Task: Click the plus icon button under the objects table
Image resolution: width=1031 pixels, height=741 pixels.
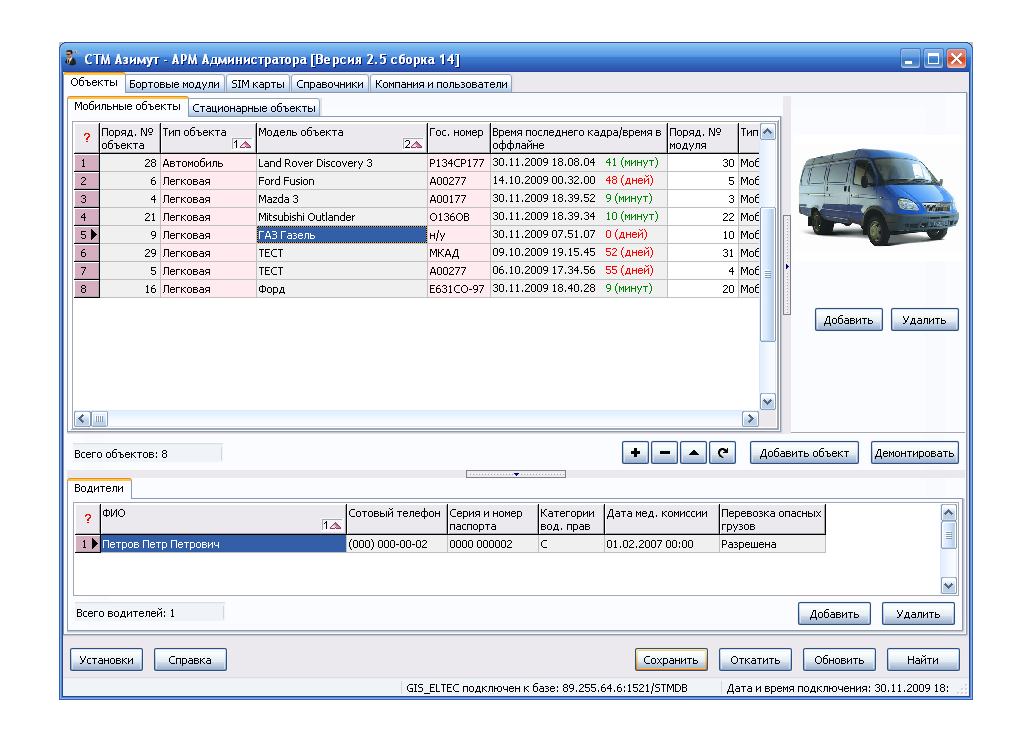Action: click(635, 453)
